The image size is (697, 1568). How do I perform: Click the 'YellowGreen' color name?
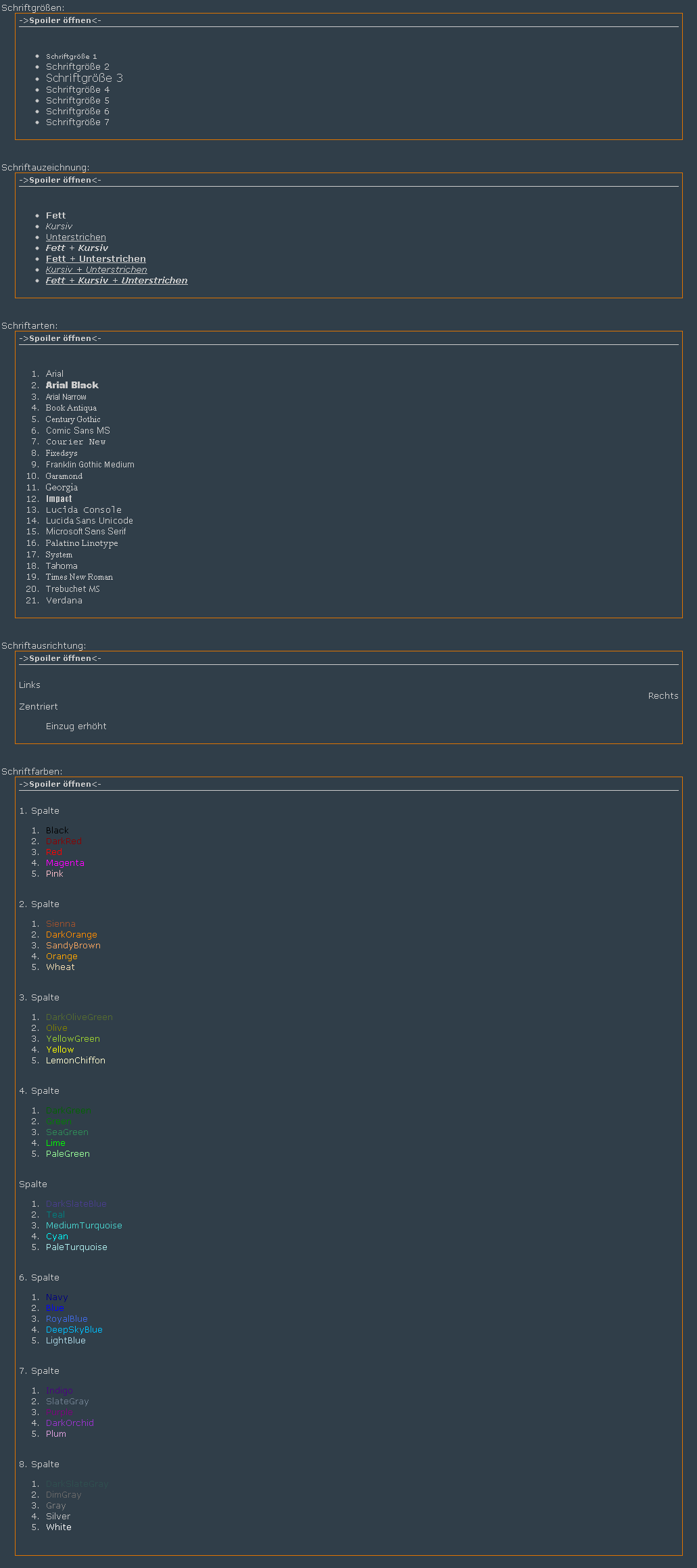[73, 1039]
